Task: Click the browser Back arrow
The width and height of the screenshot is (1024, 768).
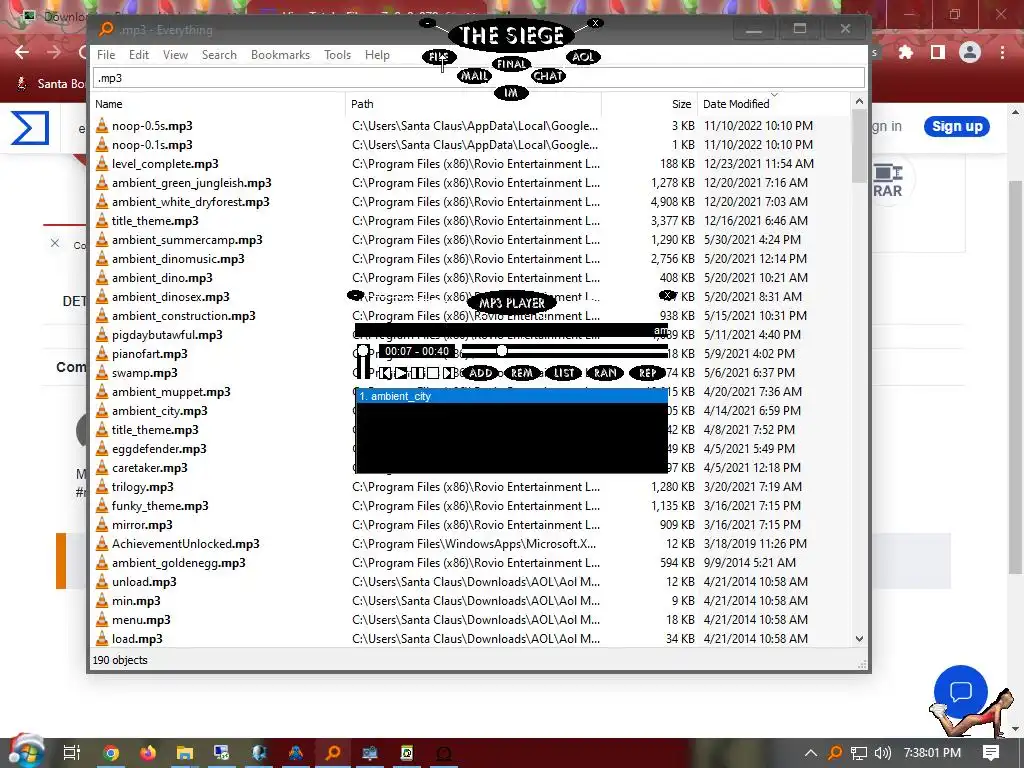Action: coord(22,52)
